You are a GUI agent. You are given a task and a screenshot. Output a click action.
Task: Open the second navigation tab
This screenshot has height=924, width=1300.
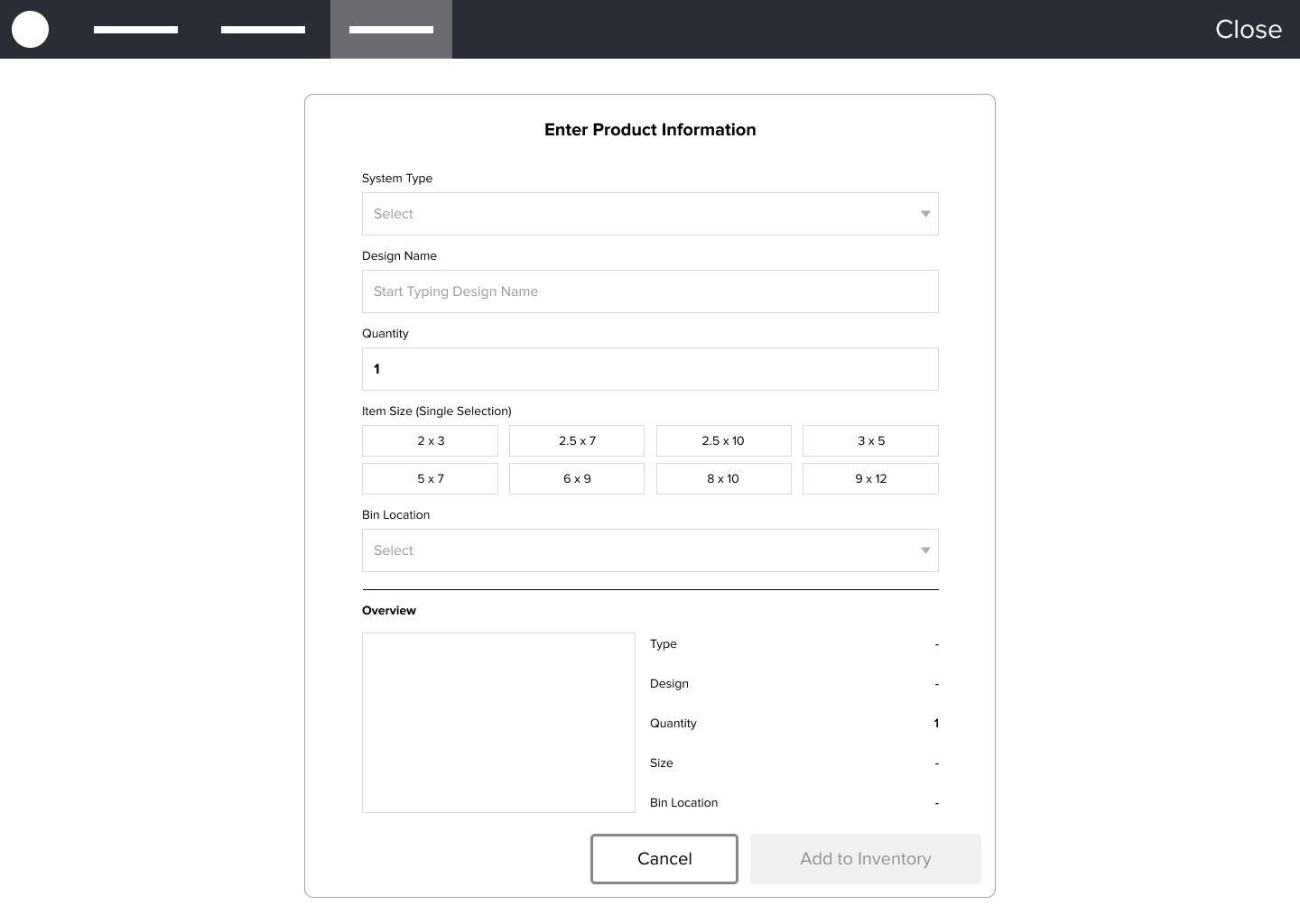263,30
